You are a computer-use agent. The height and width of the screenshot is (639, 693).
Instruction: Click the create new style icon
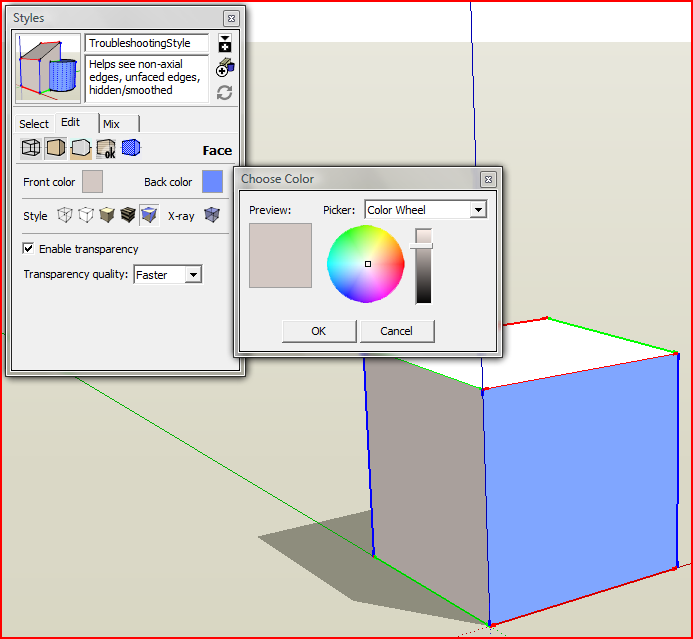(225, 67)
